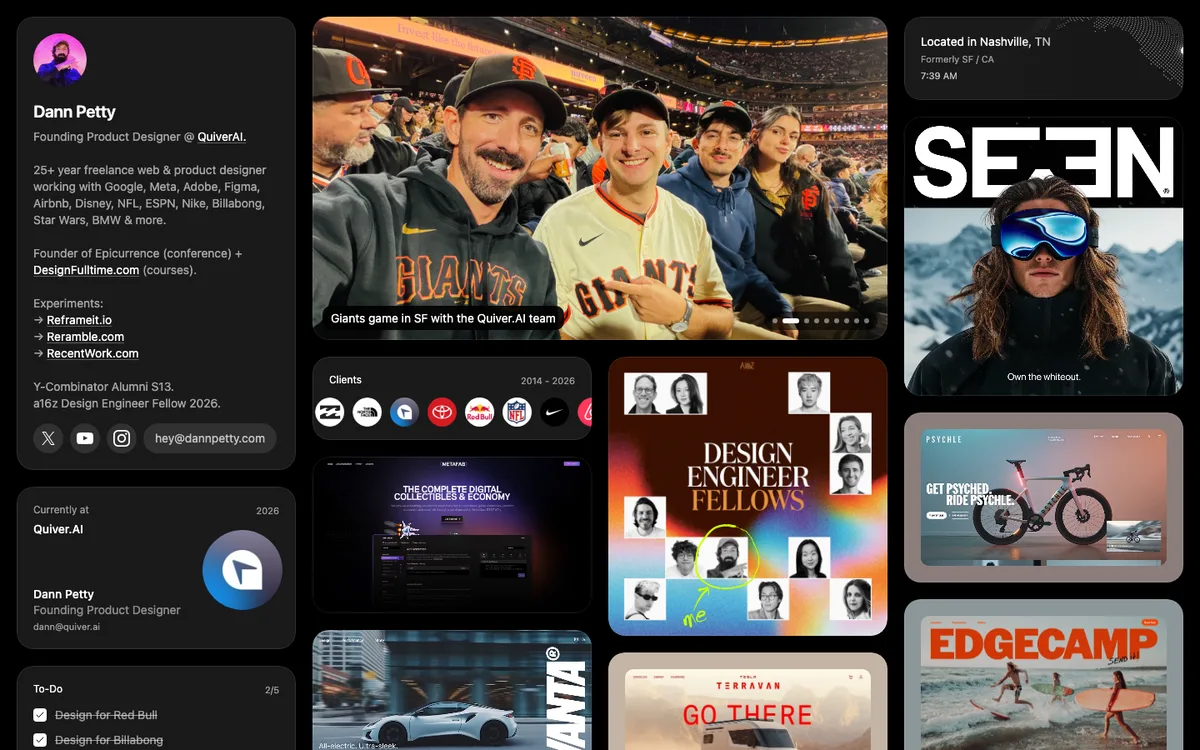Uncheck the Design for Red Bull to-do
1200x750 pixels.
click(x=40, y=715)
